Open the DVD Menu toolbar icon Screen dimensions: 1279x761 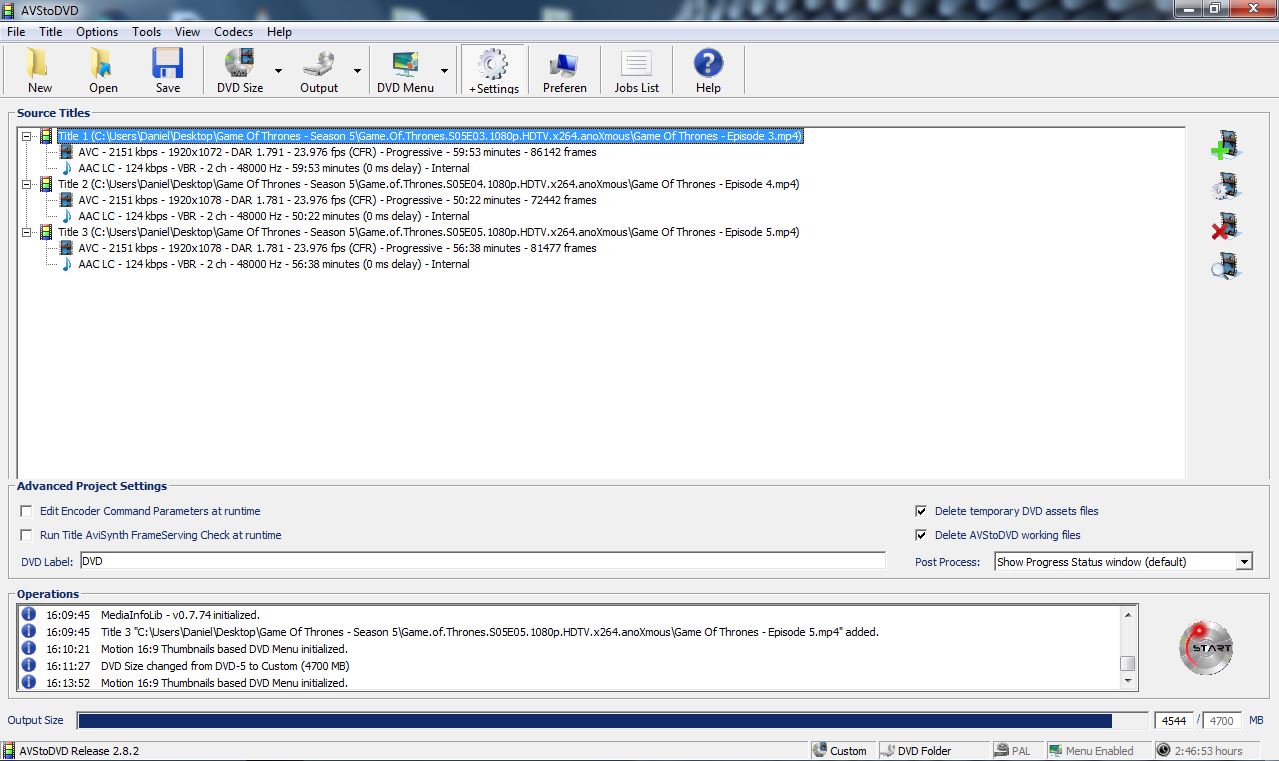click(405, 70)
